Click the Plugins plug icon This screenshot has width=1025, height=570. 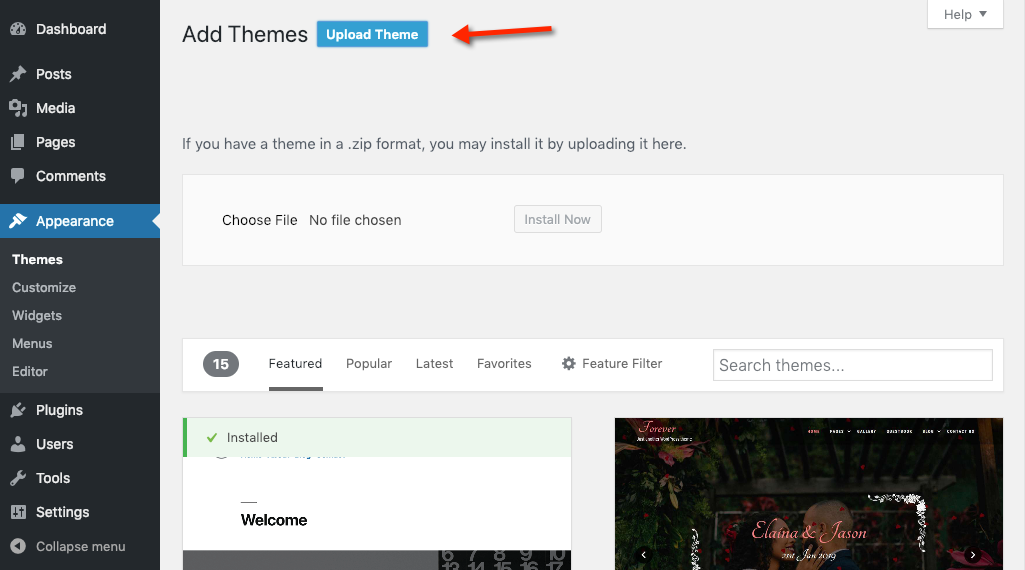(x=18, y=410)
